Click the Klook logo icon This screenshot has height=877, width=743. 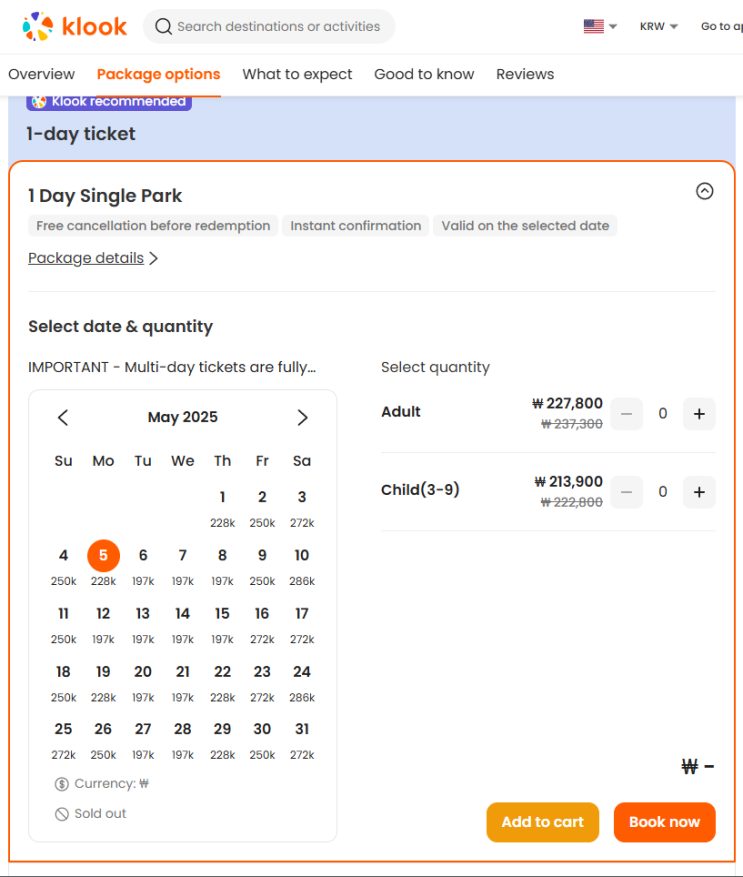(x=38, y=27)
